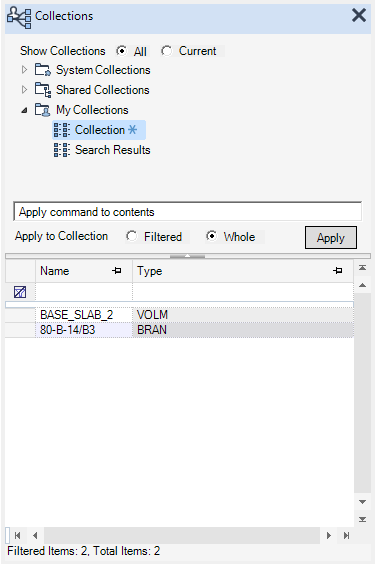The image size is (375, 564).
Task: Select the Collection tree item
Action: pos(99,130)
